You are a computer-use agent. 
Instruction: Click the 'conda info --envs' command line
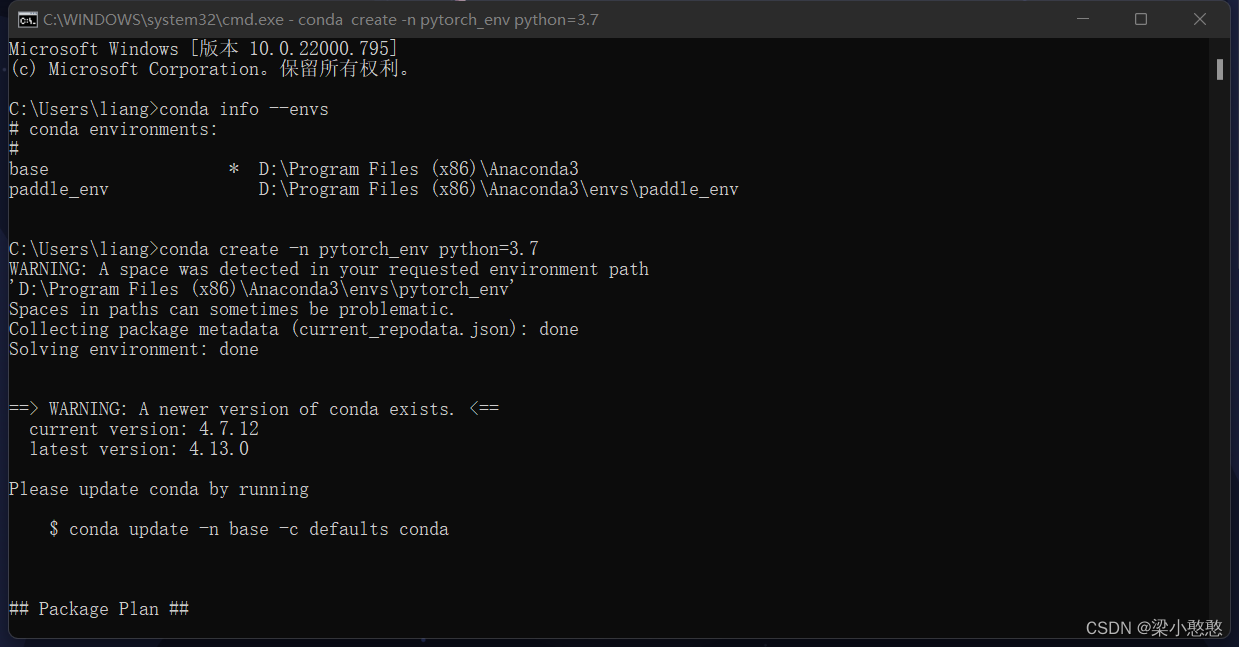click(x=243, y=109)
